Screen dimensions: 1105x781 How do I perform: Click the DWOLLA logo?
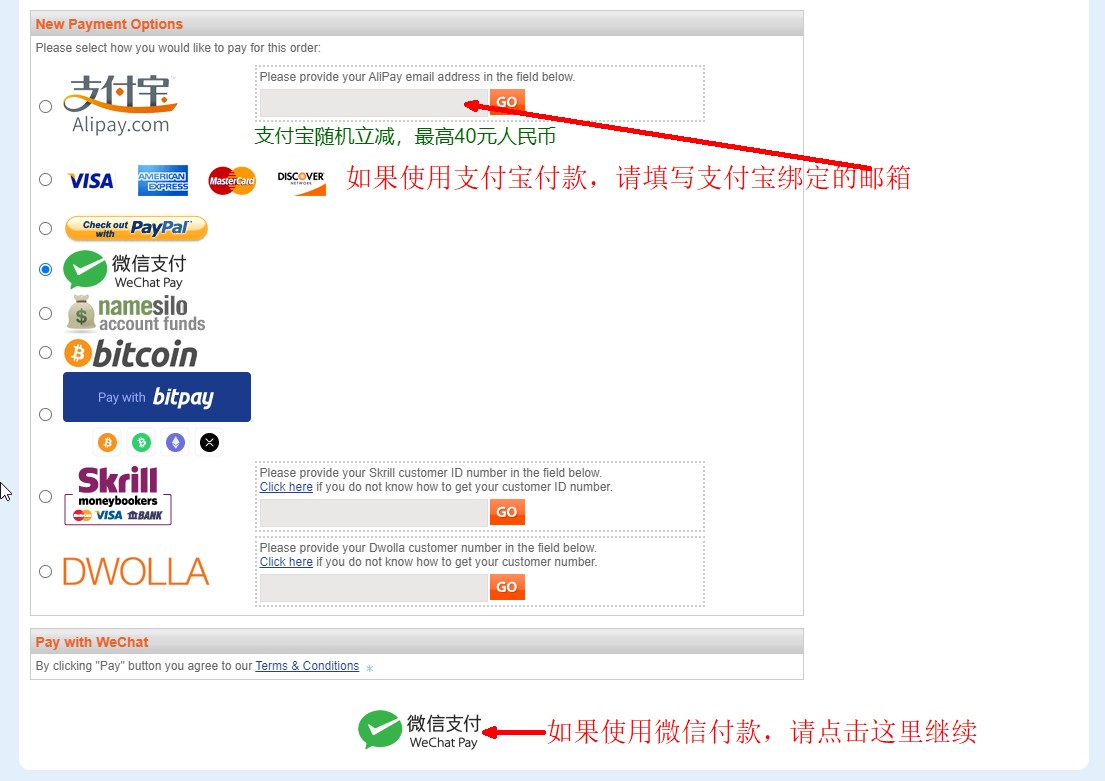tap(136, 572)
